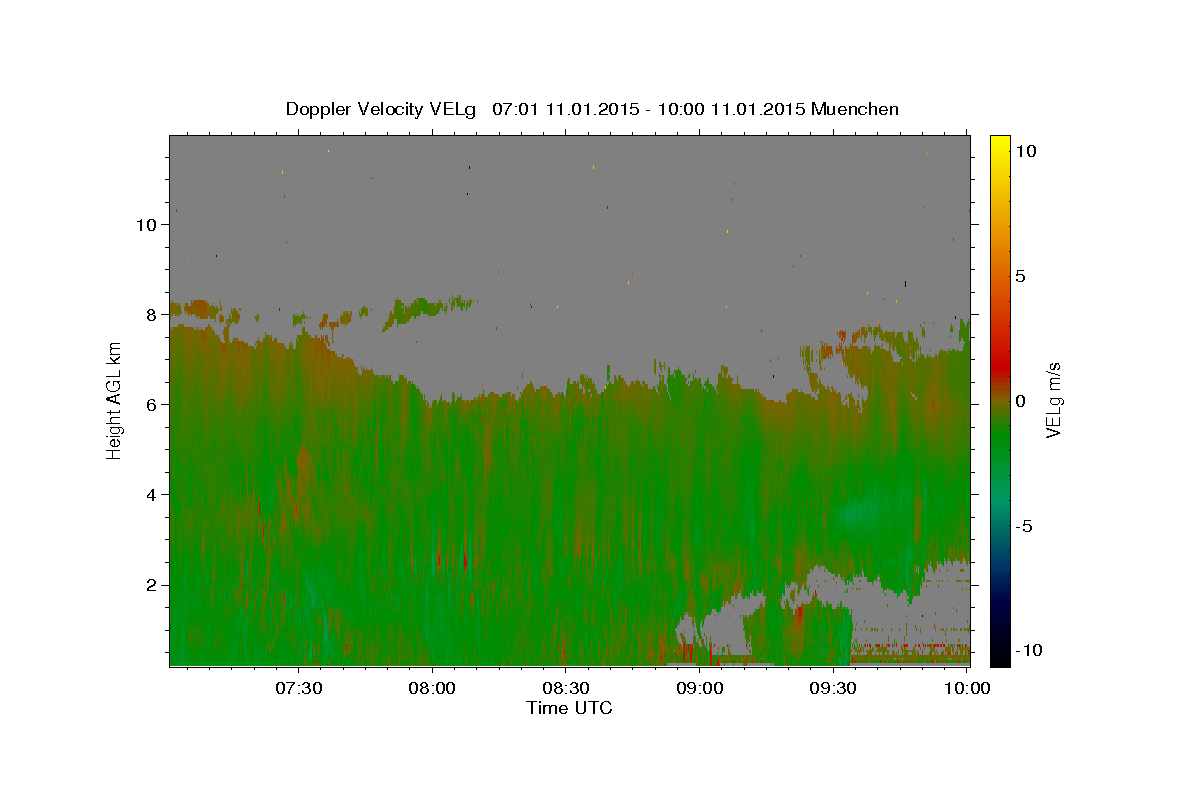Click the 10:00 time tick label
The image size is (1200, 800).
coord(965,689)
